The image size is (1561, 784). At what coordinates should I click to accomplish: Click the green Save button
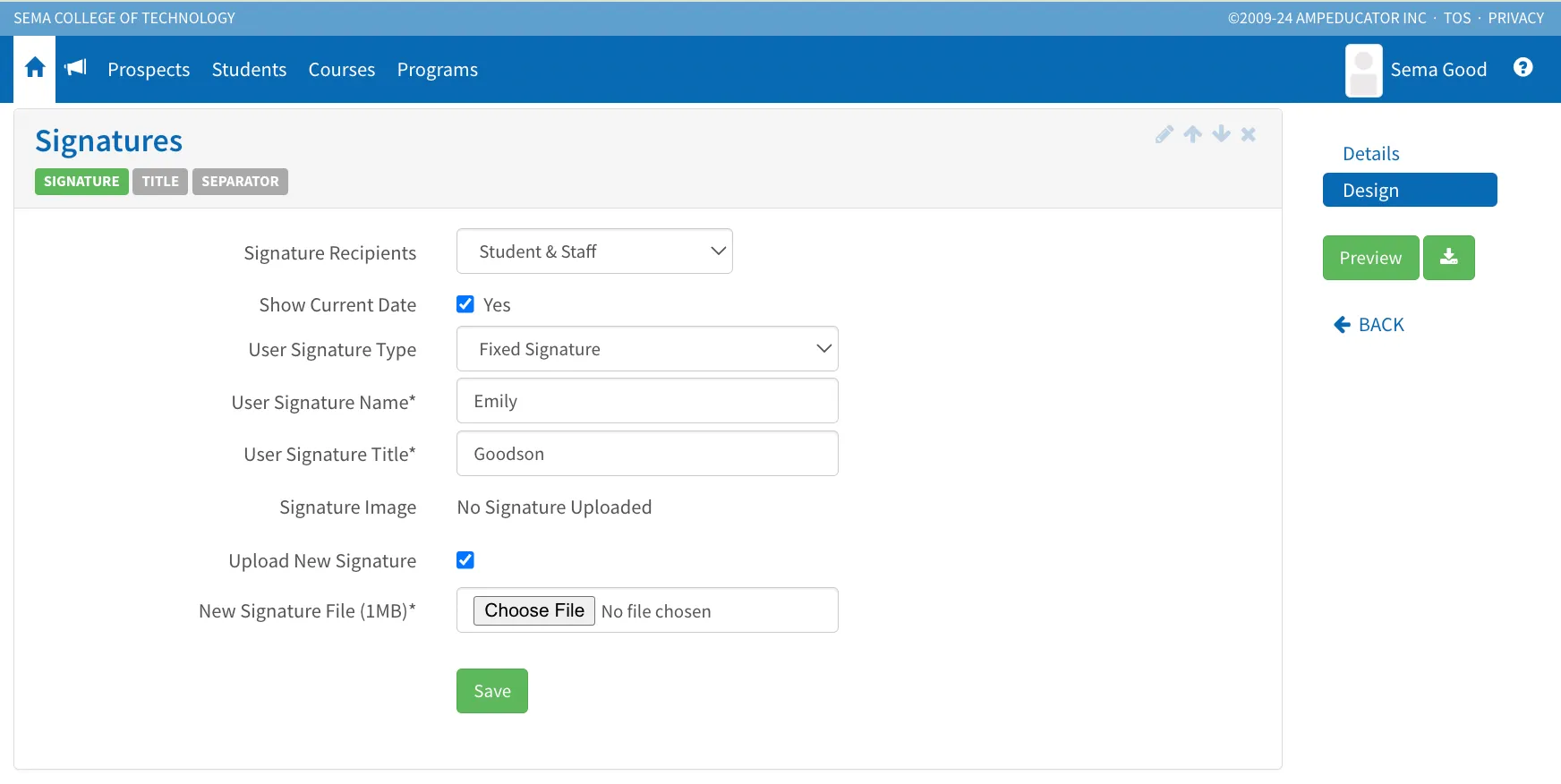pos(492,691)
